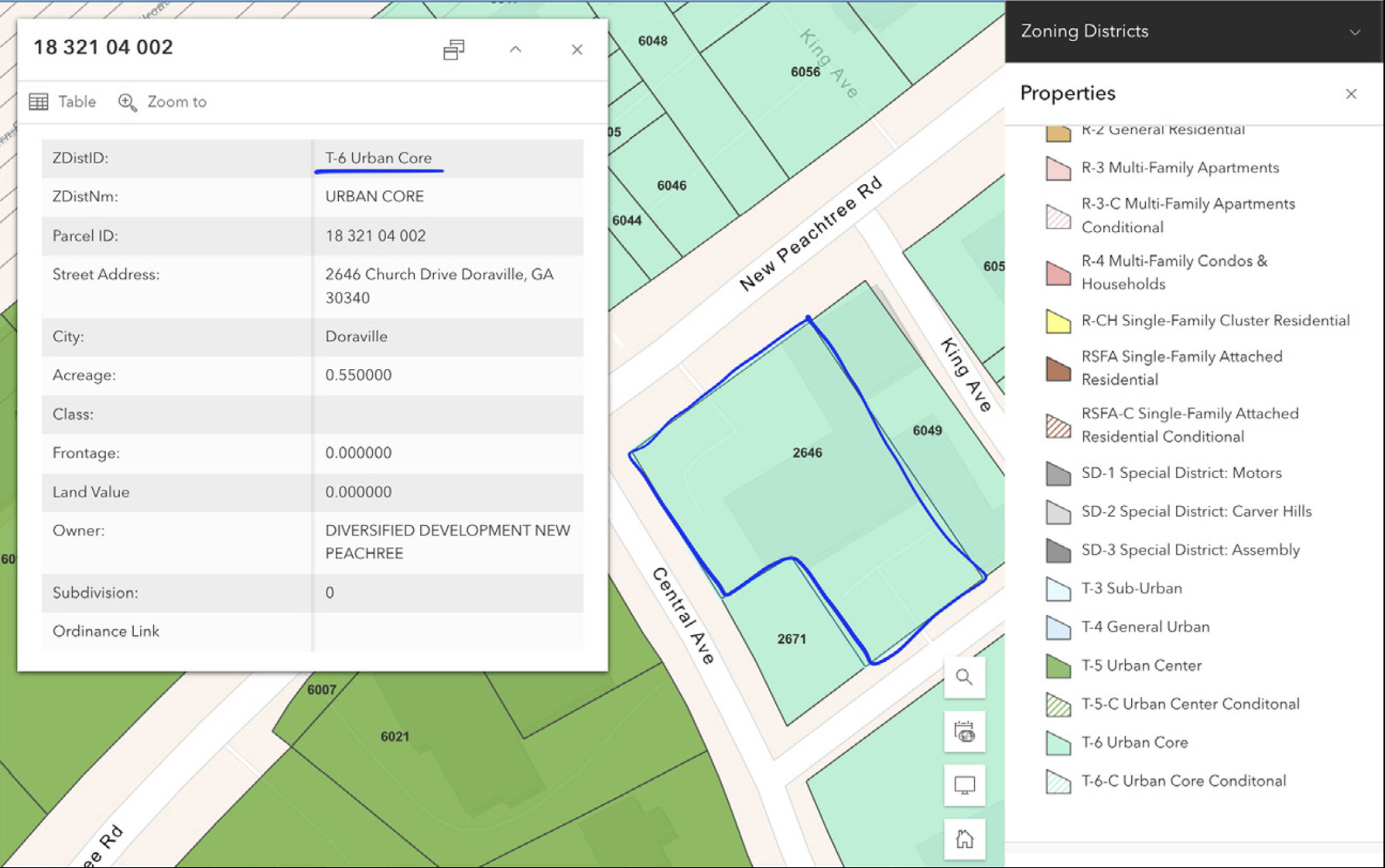
Task: Click SD-3 Special District: Assembly legend item
Action: pyautogui.click(x=1190, y=550)
